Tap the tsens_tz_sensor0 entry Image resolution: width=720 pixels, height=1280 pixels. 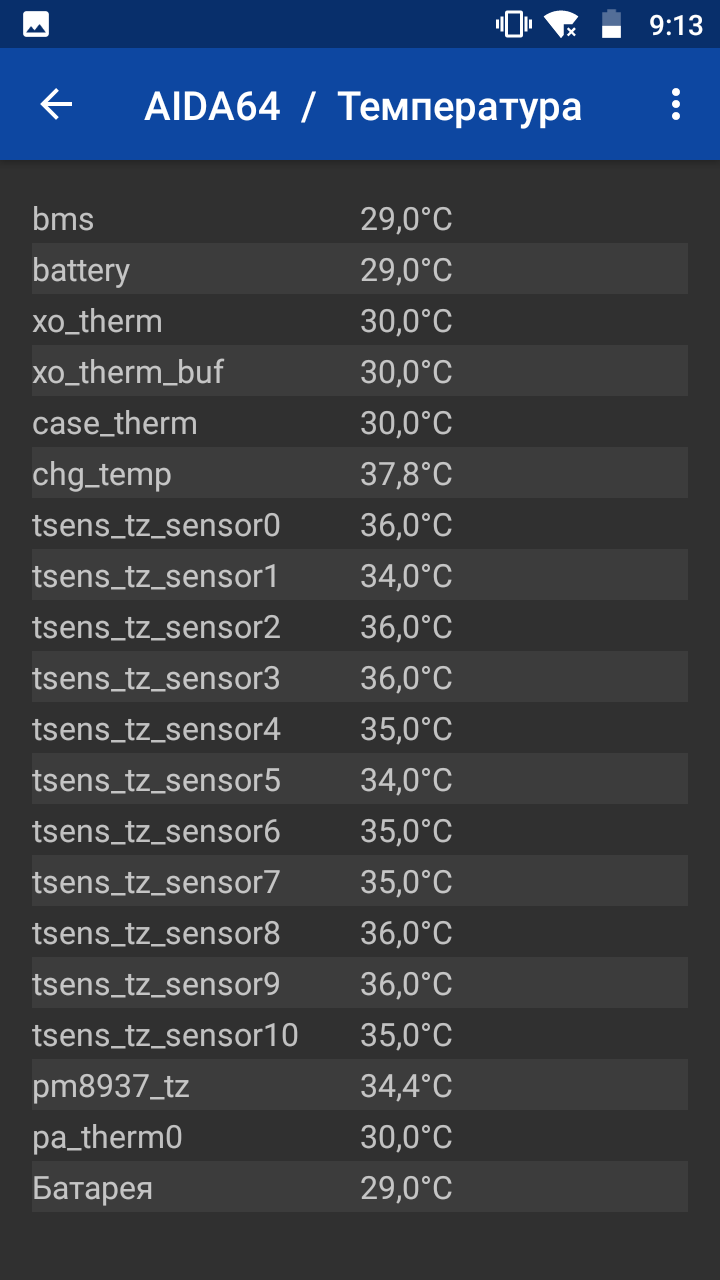[360, 524]
